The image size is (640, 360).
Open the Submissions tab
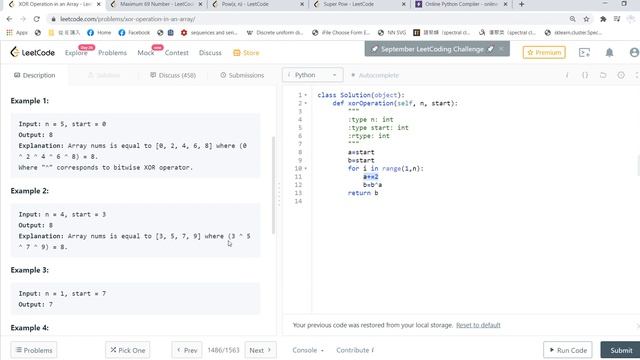[242, 75]
